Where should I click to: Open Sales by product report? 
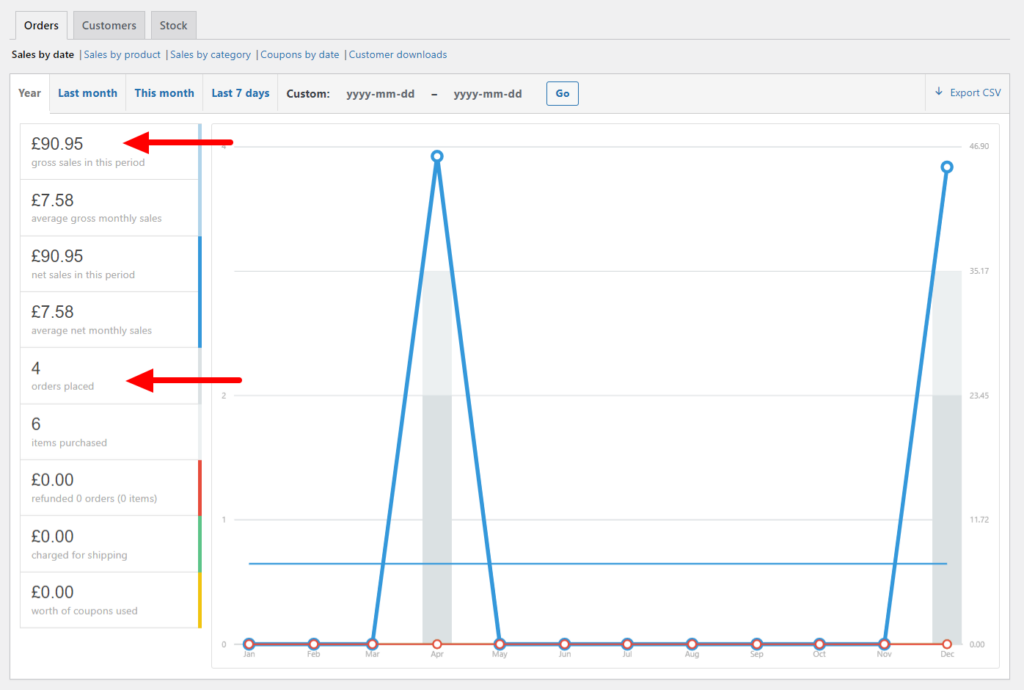click(122, 55)
